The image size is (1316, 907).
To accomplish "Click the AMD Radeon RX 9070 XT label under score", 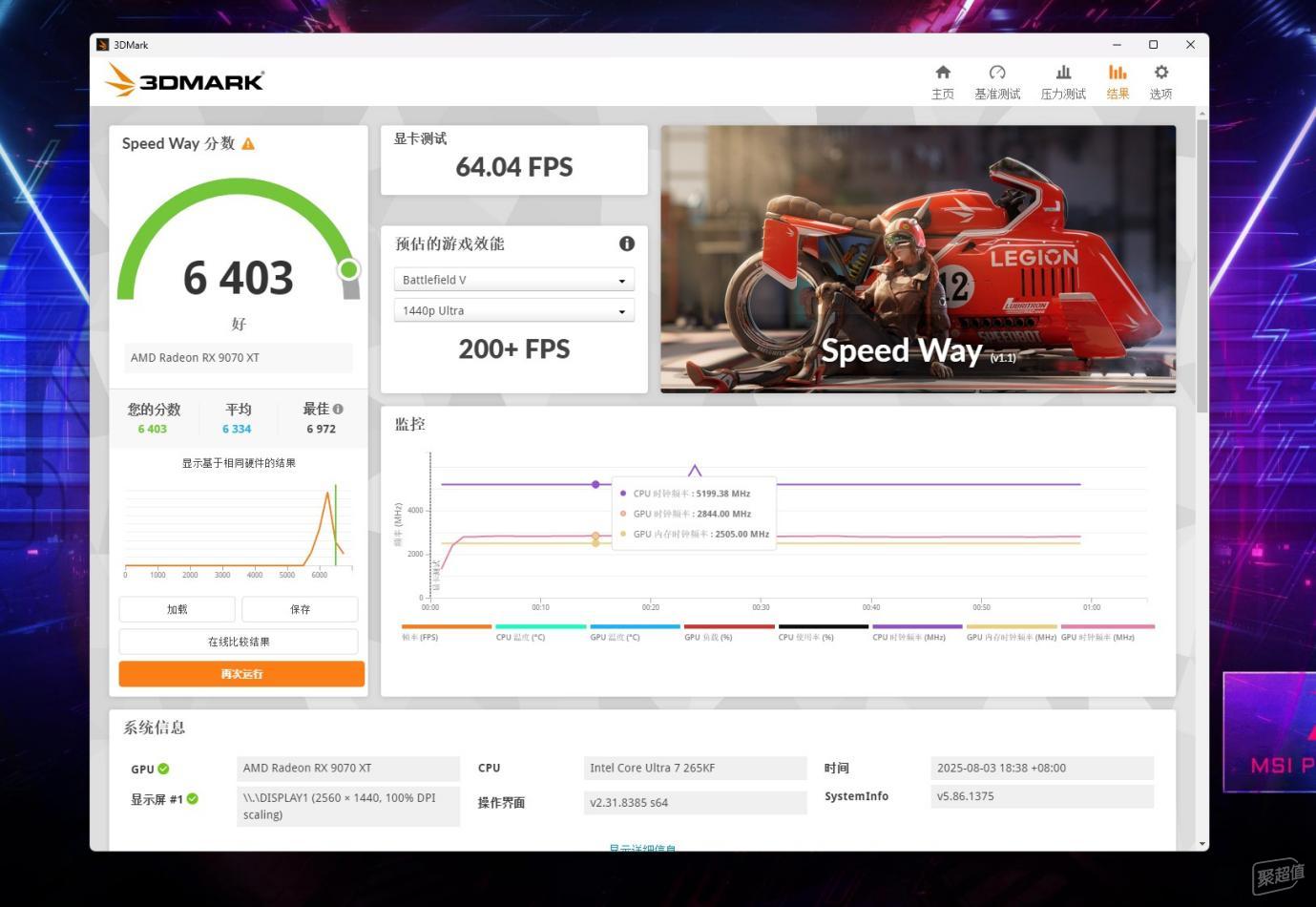I will (x=239, y=358).
